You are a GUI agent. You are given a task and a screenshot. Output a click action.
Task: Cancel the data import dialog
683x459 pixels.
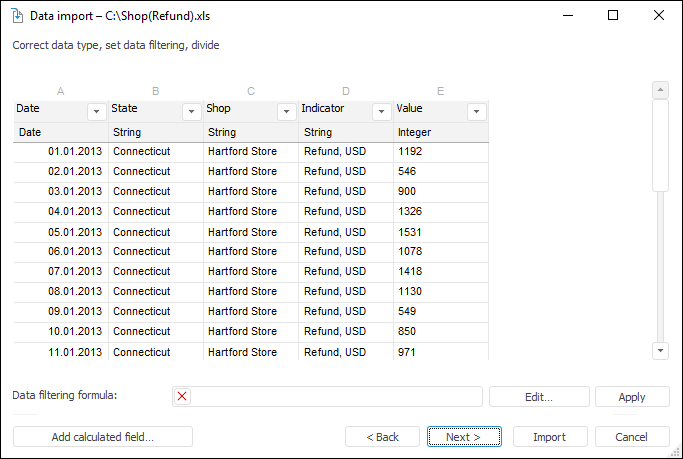[632, 437]
